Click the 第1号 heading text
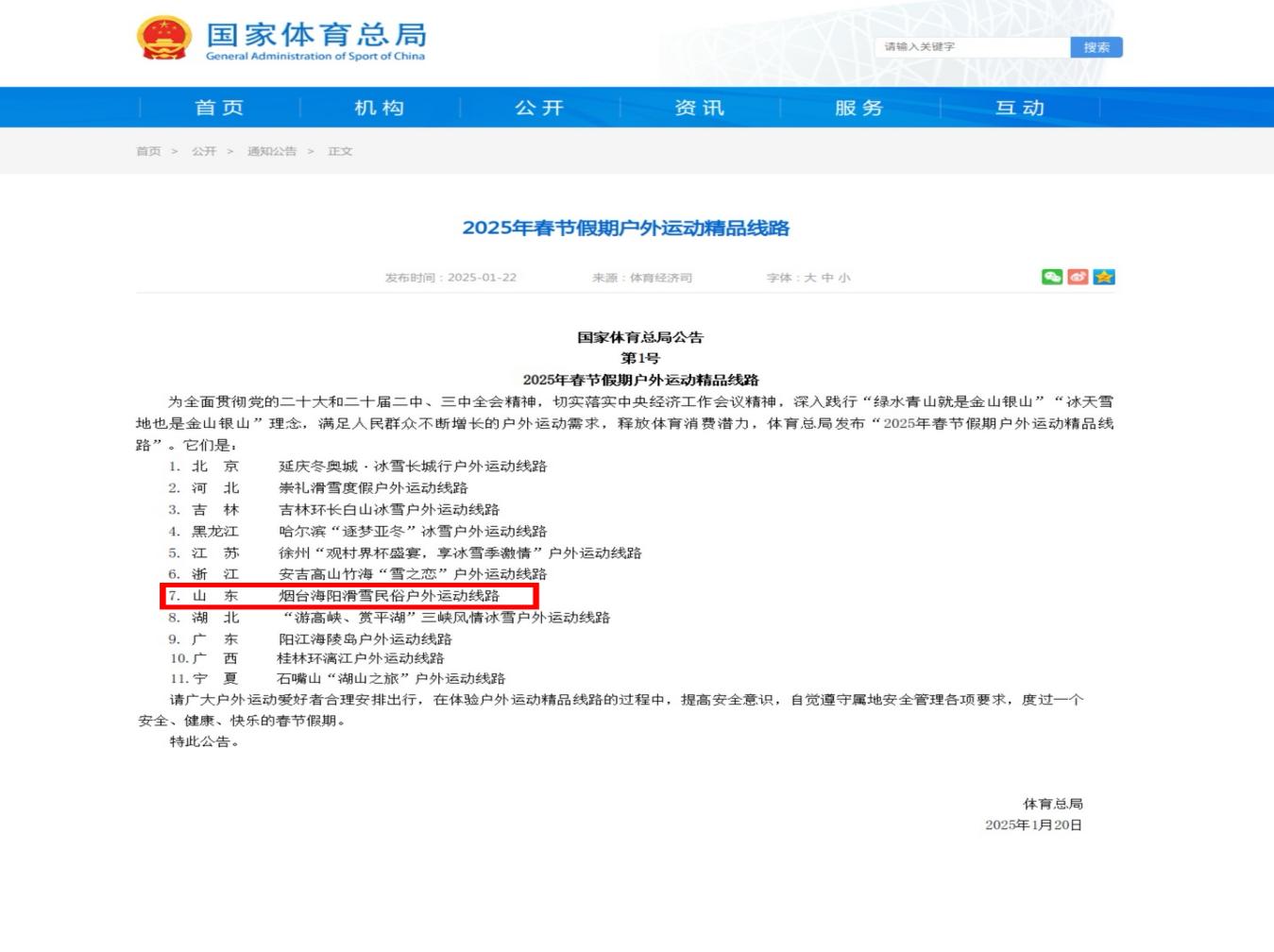Screen dimensions: 1274x952 click(x=640, y=358)
